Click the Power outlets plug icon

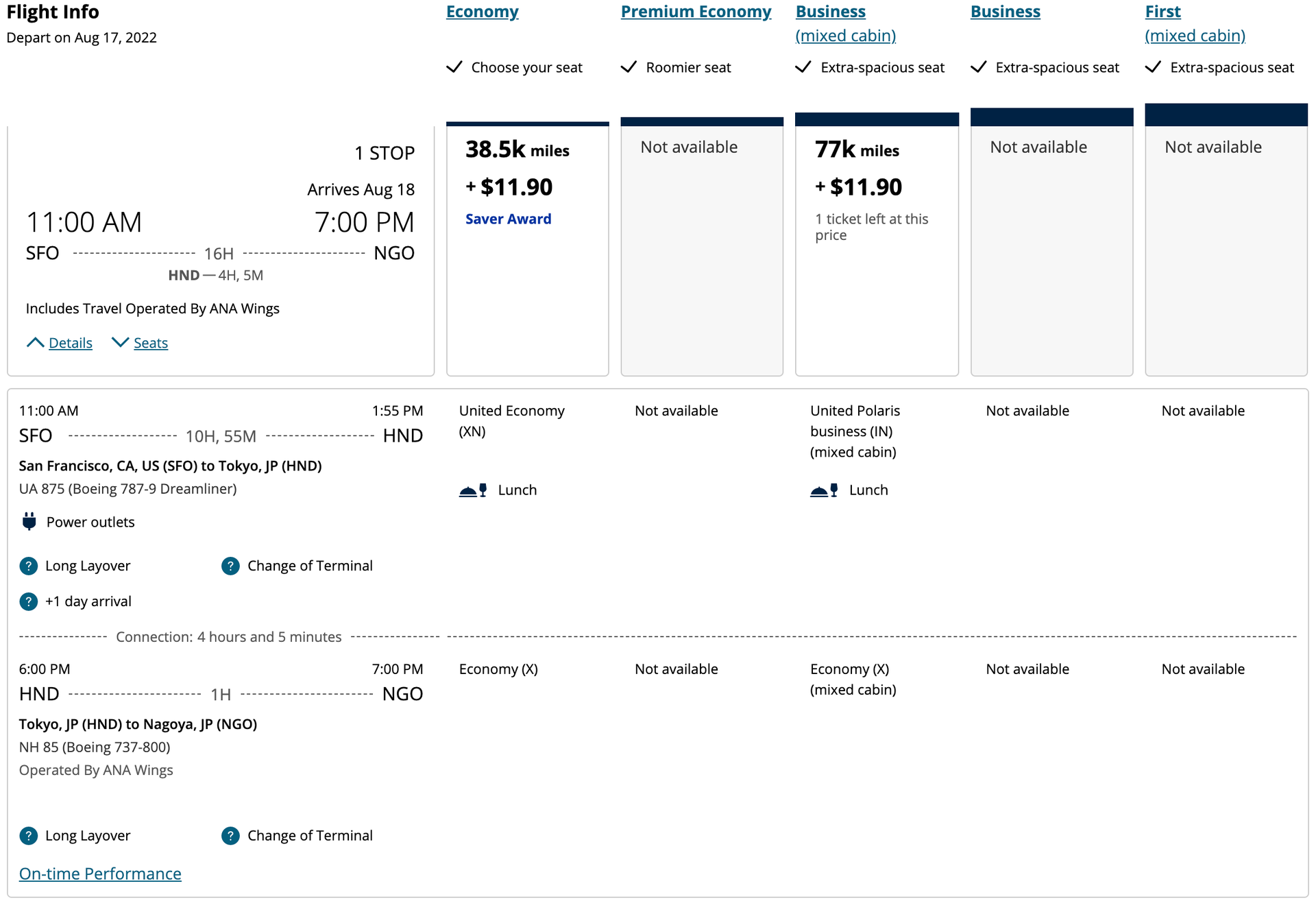coord(28,522)
